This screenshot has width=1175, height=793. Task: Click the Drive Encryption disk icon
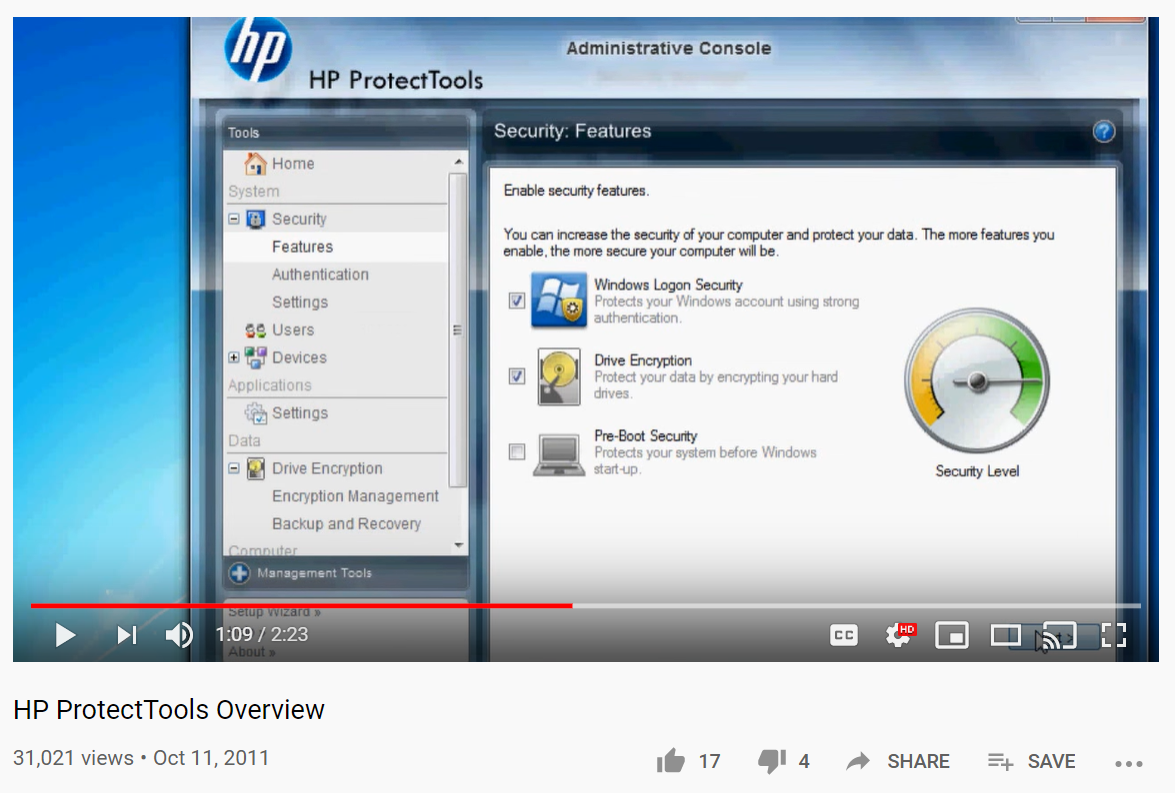pos(255,468)
